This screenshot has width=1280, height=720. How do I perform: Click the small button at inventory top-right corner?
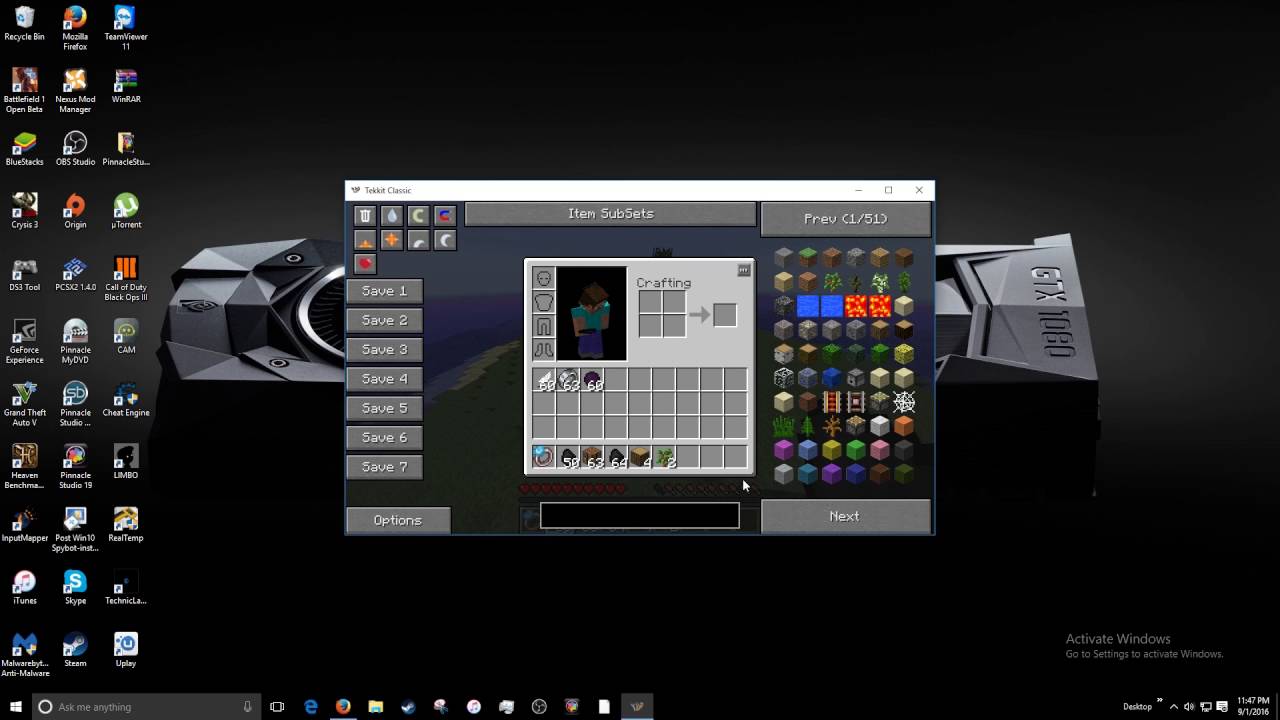point(743,270)
